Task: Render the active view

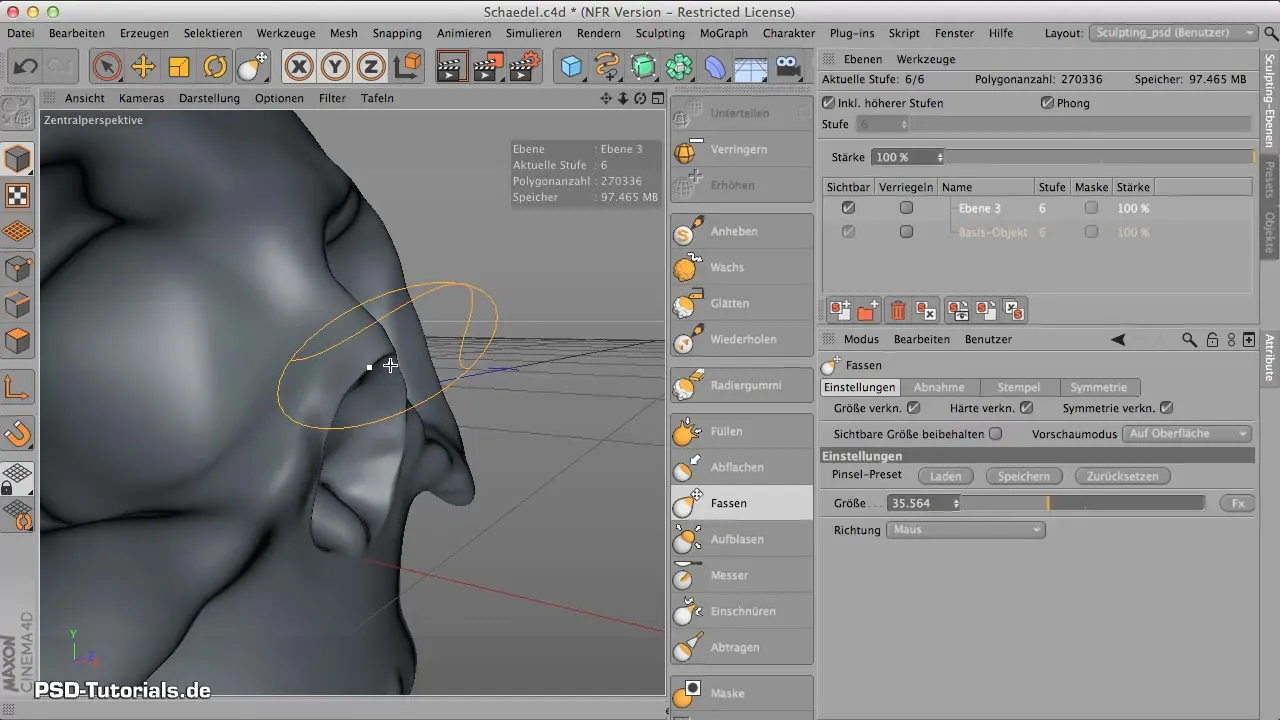Action: point(452,68)
